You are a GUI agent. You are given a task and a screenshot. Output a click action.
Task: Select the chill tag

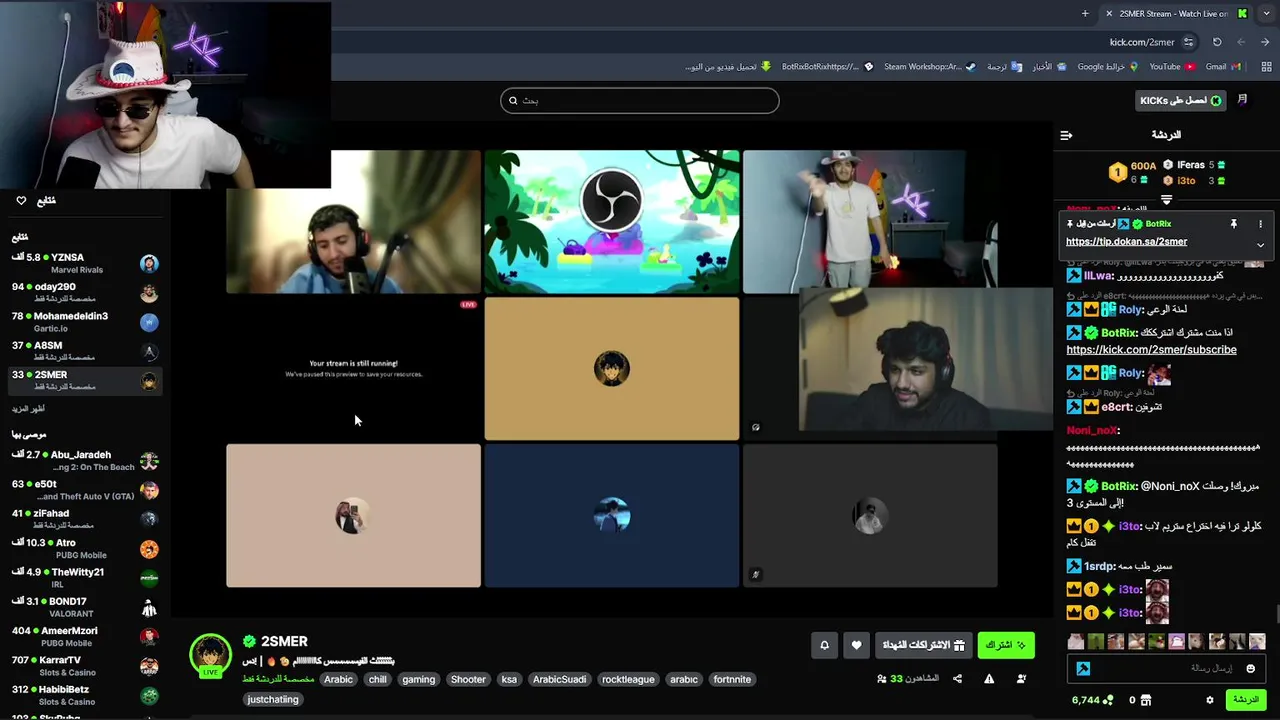click(377, 679)
